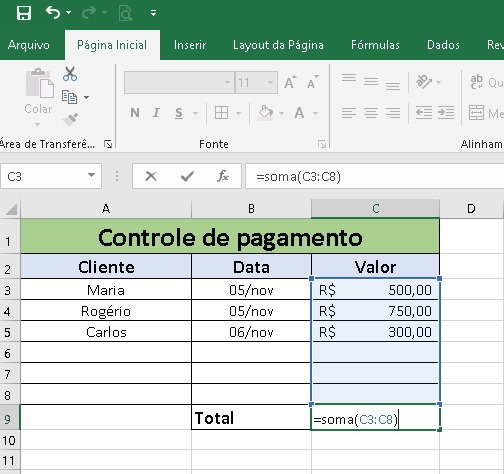Click Decrease Font Size icon
This screenshot has height=474, width=504.
[313, 82]
